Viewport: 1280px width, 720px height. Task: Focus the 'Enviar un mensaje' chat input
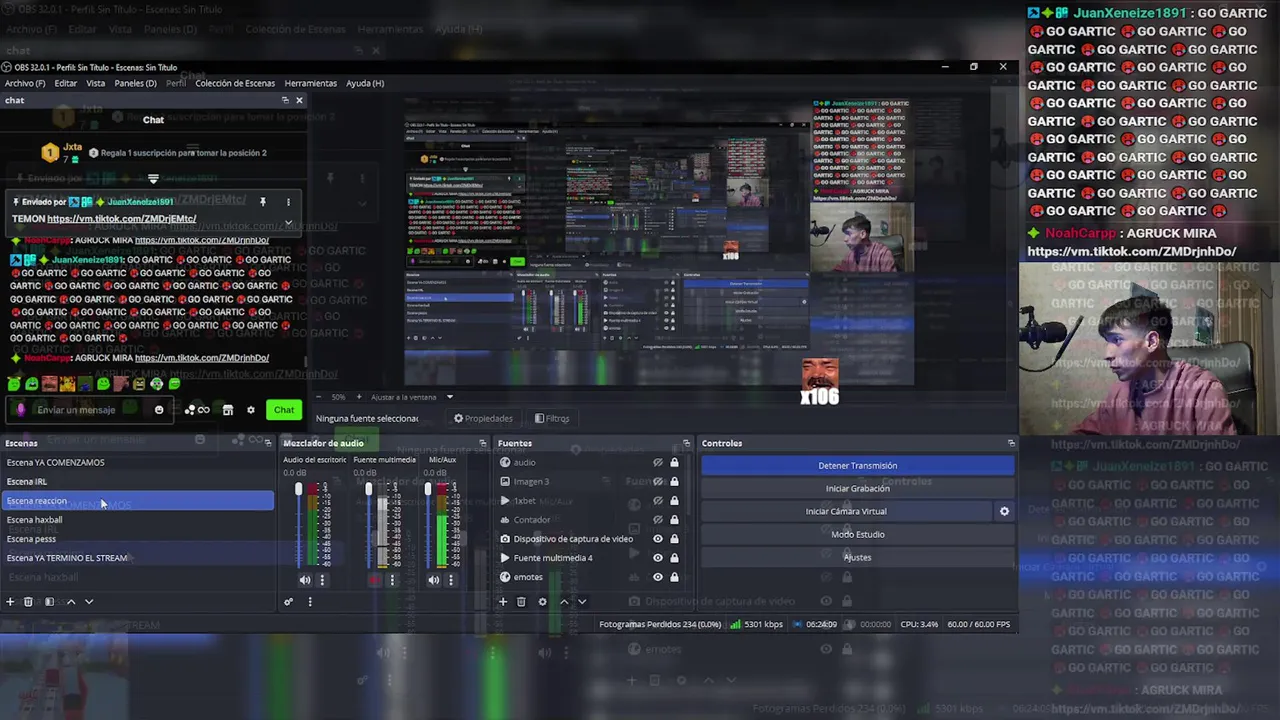click(x=90, y=410)
